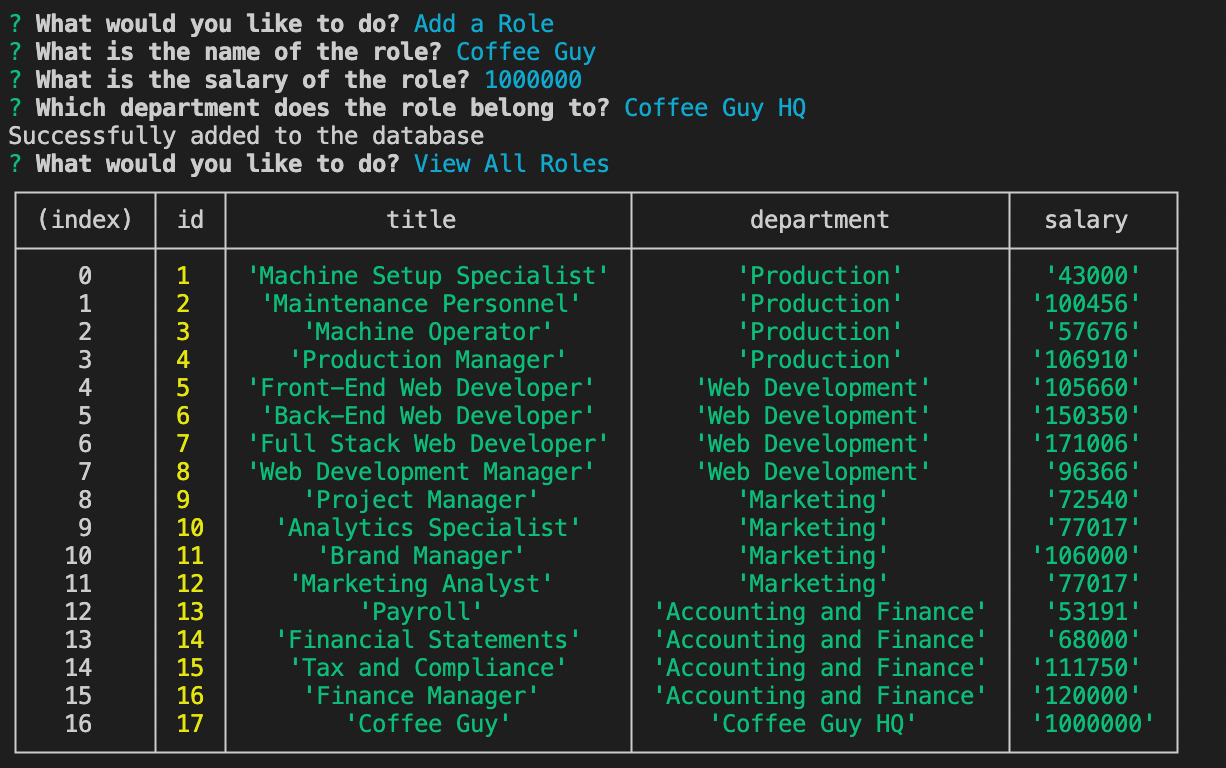
Task: Click the salary answer 1000000 in the prompt
Action: point(533,80)
